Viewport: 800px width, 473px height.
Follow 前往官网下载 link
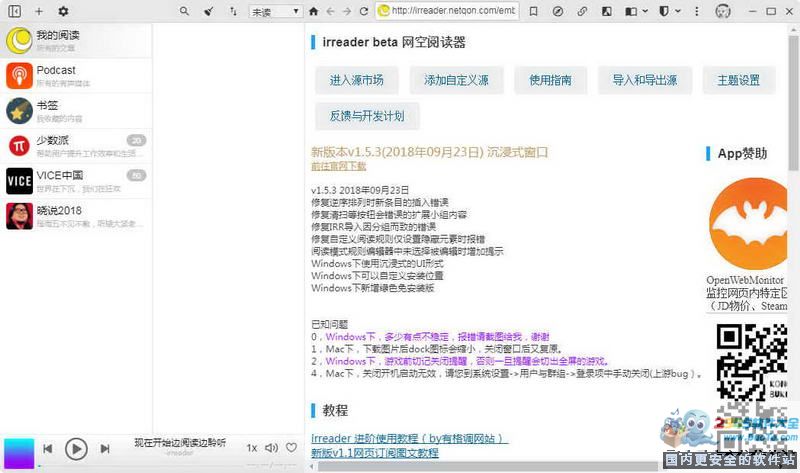(x=338, y=166)
